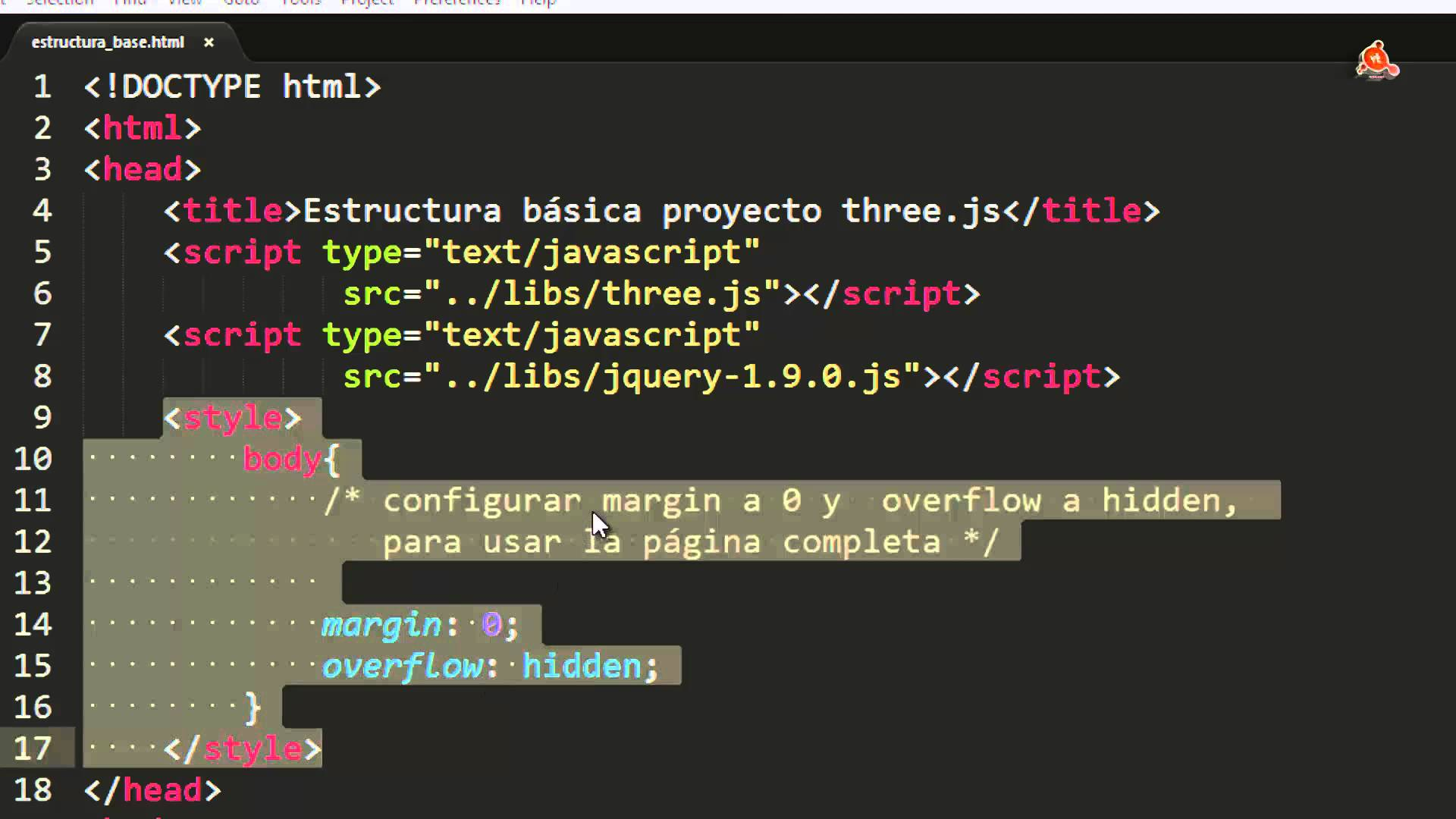The height and width of the screenshot is (819, 1456).
Task: Click line number 13 in the gutter
Action: pyautogui.click(x=33, y=583)
